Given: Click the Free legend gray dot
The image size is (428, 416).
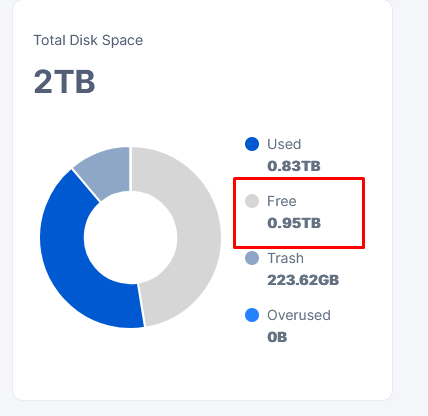Looking at the screenshot, I should point(252,201).
